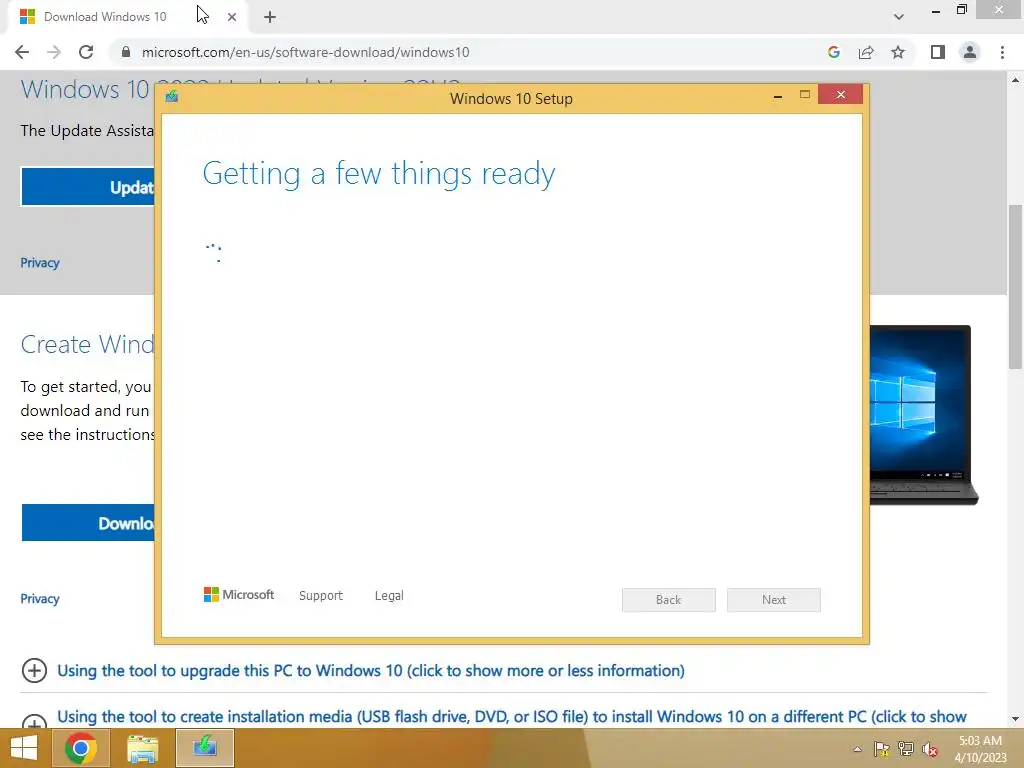Click the Chrome forward arrow
The width and height of the screenshot is (1024, 768).
[x=54, y=52]
